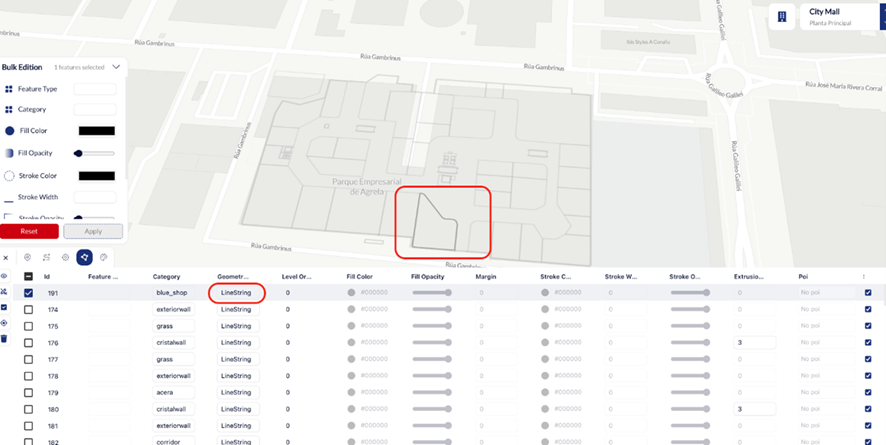Toggle the select-all checkbox in table header

(x=28, y=277)
